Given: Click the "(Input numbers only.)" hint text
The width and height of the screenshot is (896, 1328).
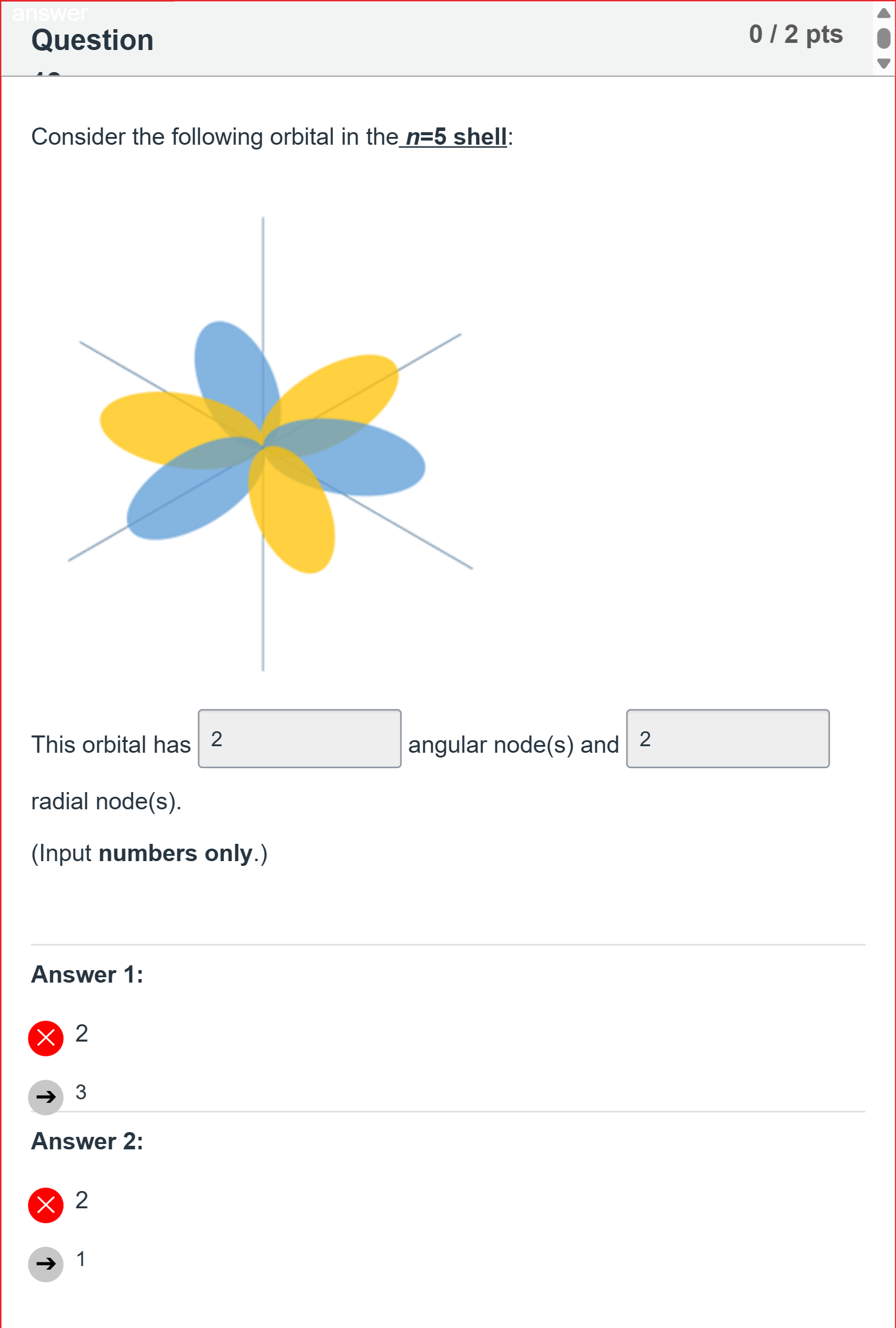Looking at the screenshot, I should 149,853.
